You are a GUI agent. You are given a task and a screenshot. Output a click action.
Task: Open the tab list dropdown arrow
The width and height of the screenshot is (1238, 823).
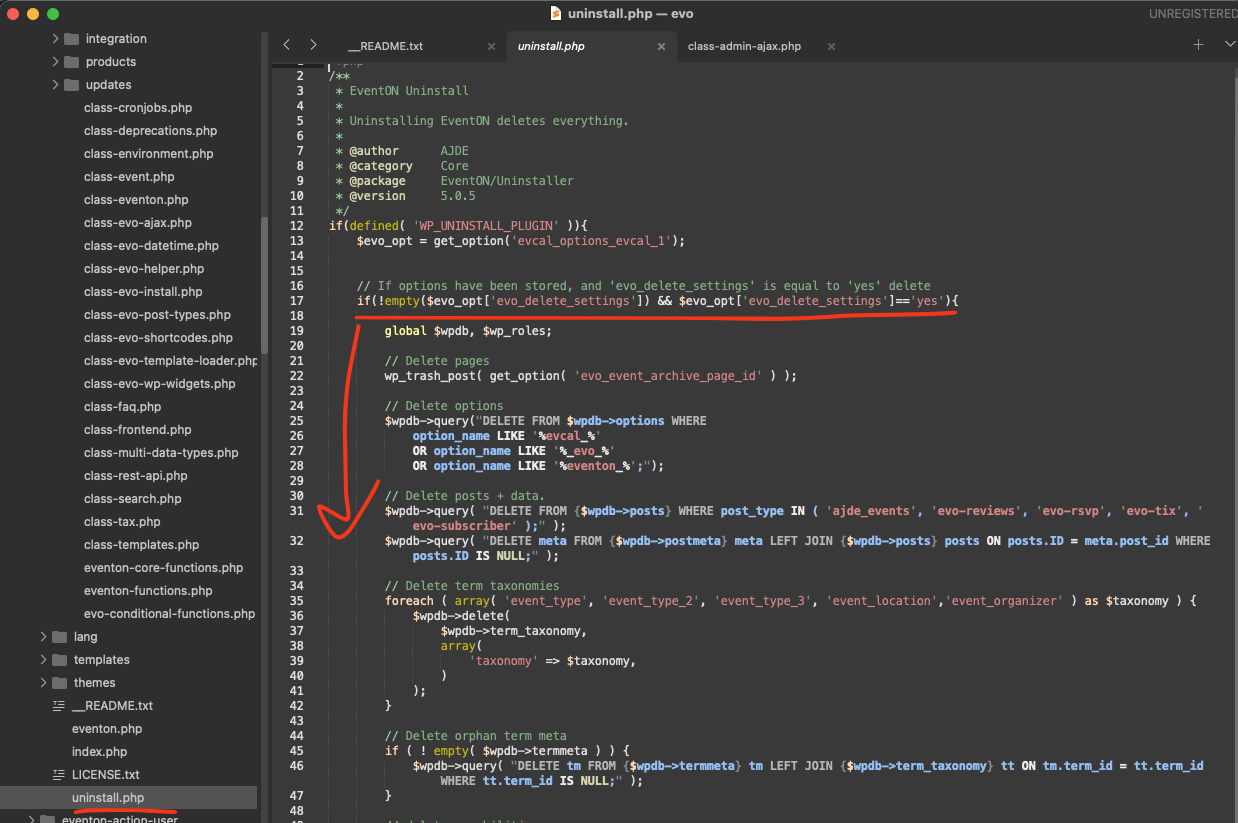(x=1229, y=45)
